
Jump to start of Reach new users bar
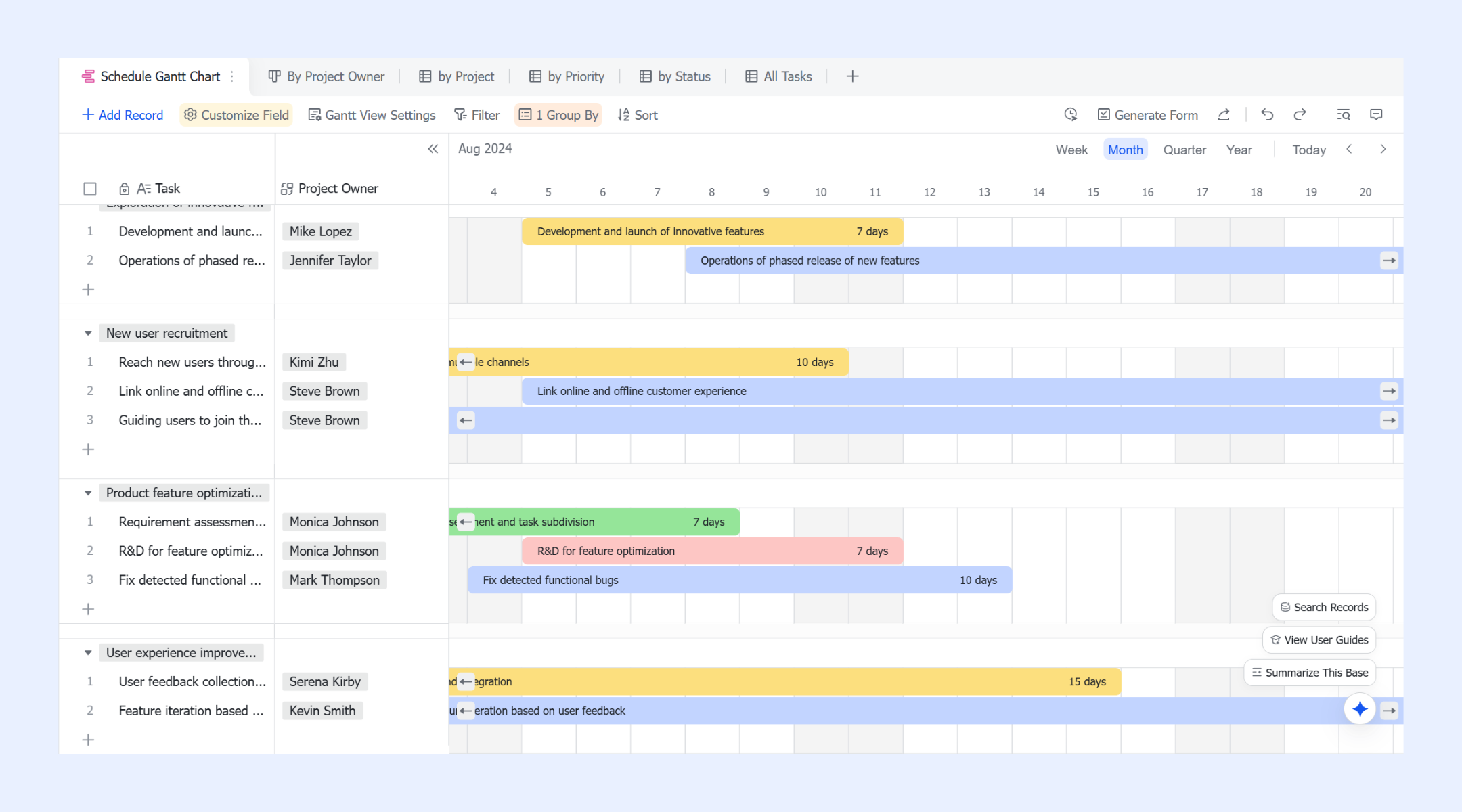pos(466,362)
